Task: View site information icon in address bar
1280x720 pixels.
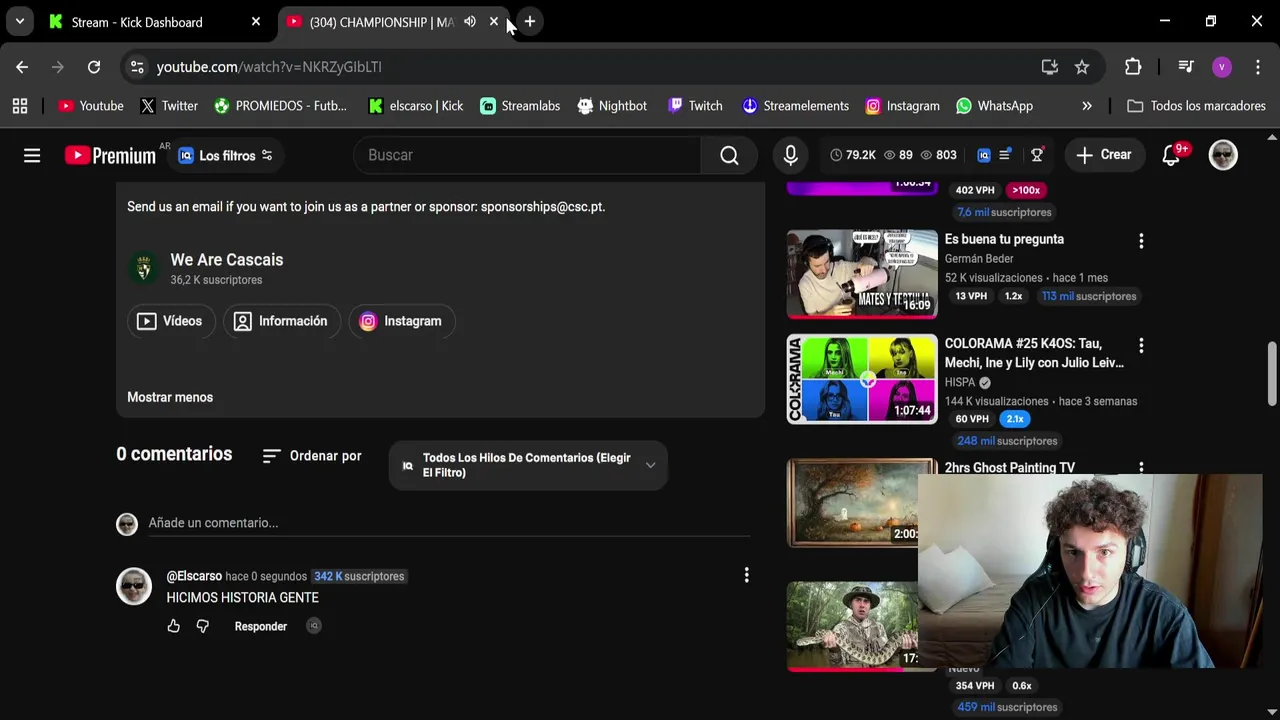Action: [x=137, y=67]
